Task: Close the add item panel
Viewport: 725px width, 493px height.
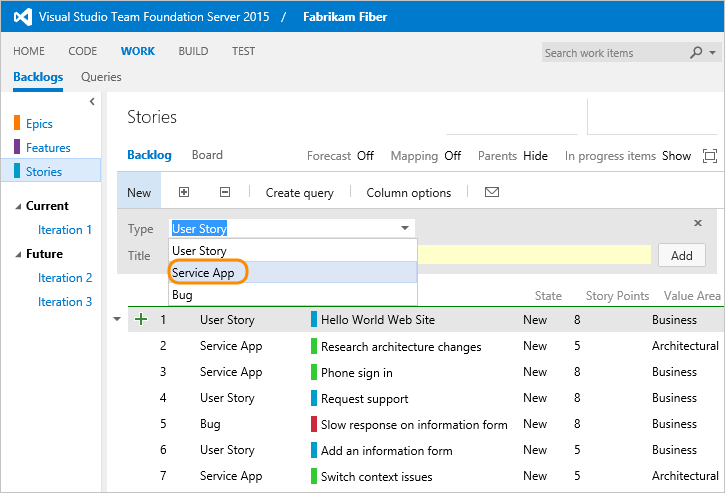Action: coord(698,223)
